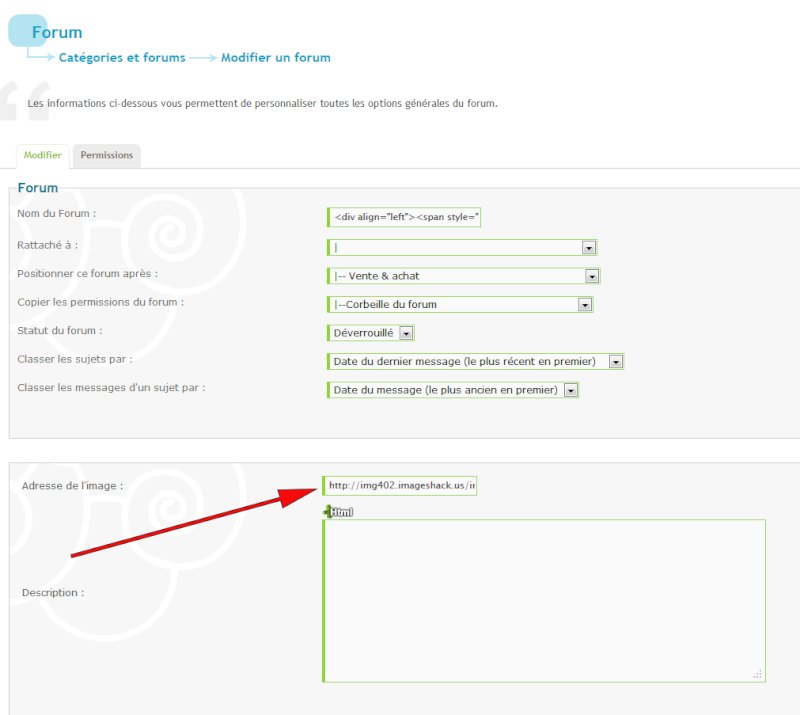This screenshot has height=715, width=800.
Task: Click the Adresse de l'image label
Action: tap(72, 486)
